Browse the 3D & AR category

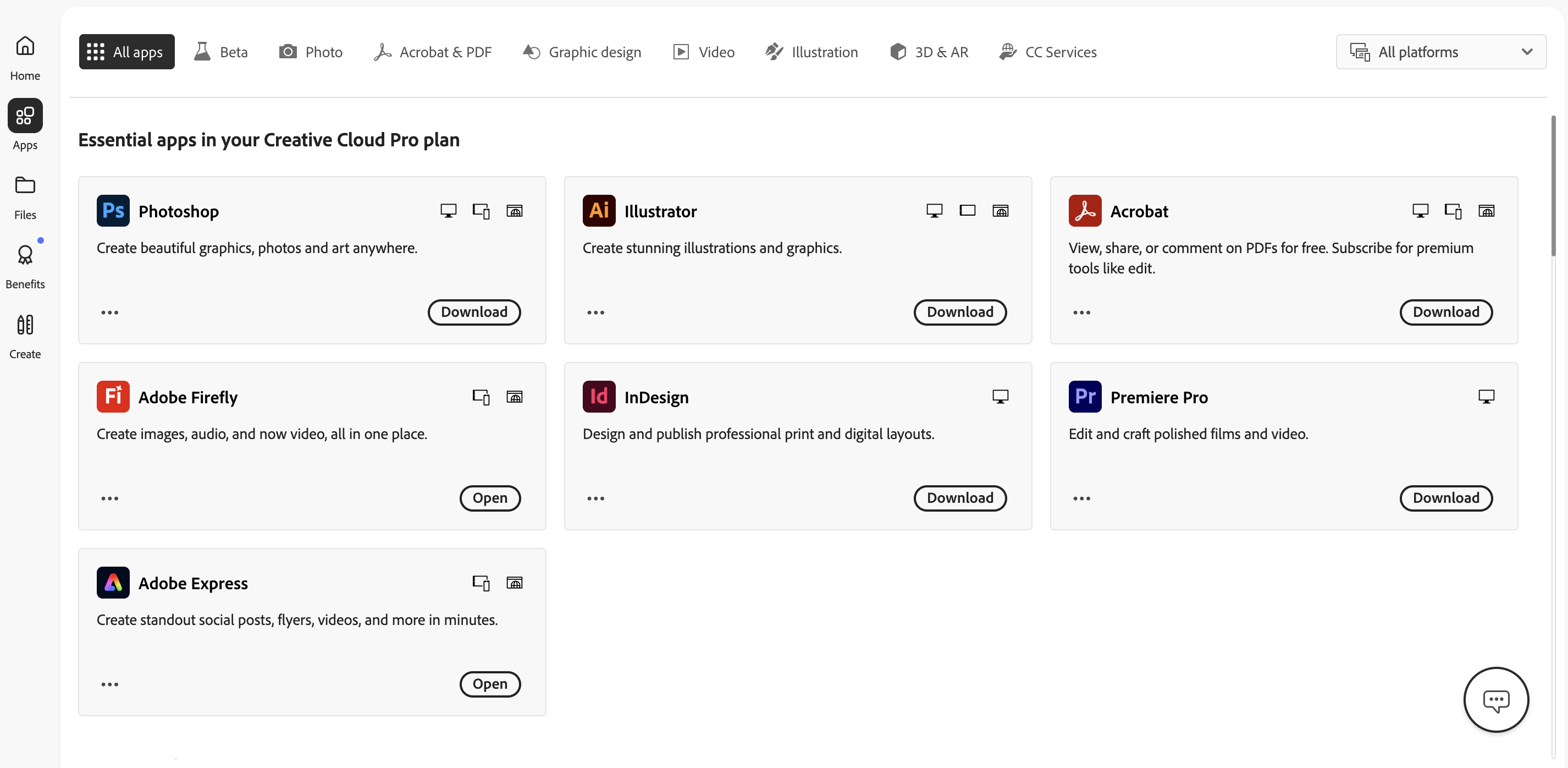point(929,52)
